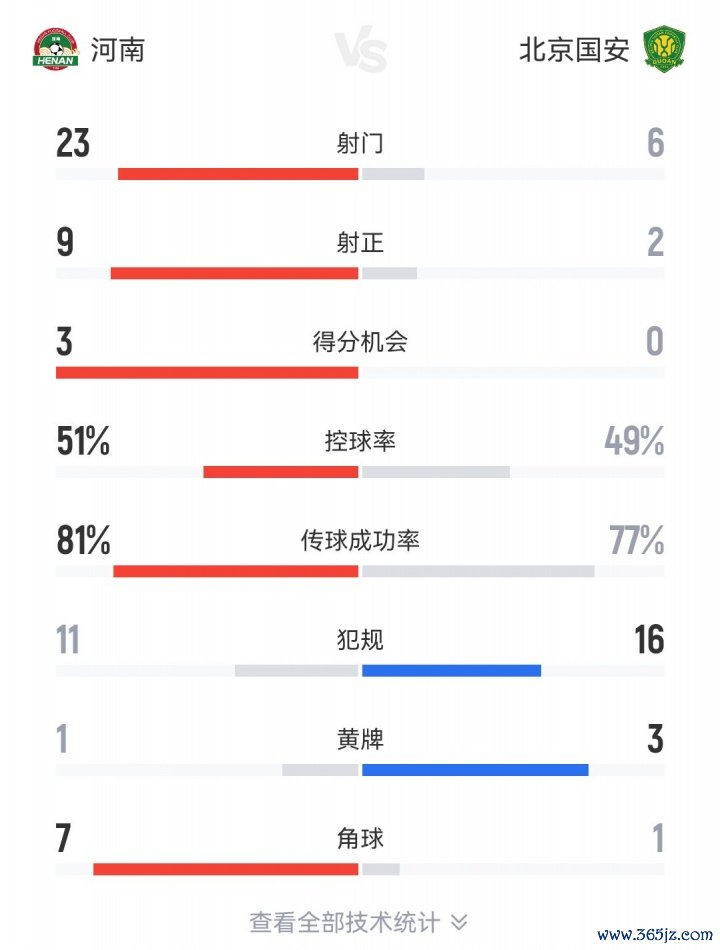Click the Beijing Guoan team crest logo
The height and width of the screenshot is (950, 720).
(x=664, y=49)
